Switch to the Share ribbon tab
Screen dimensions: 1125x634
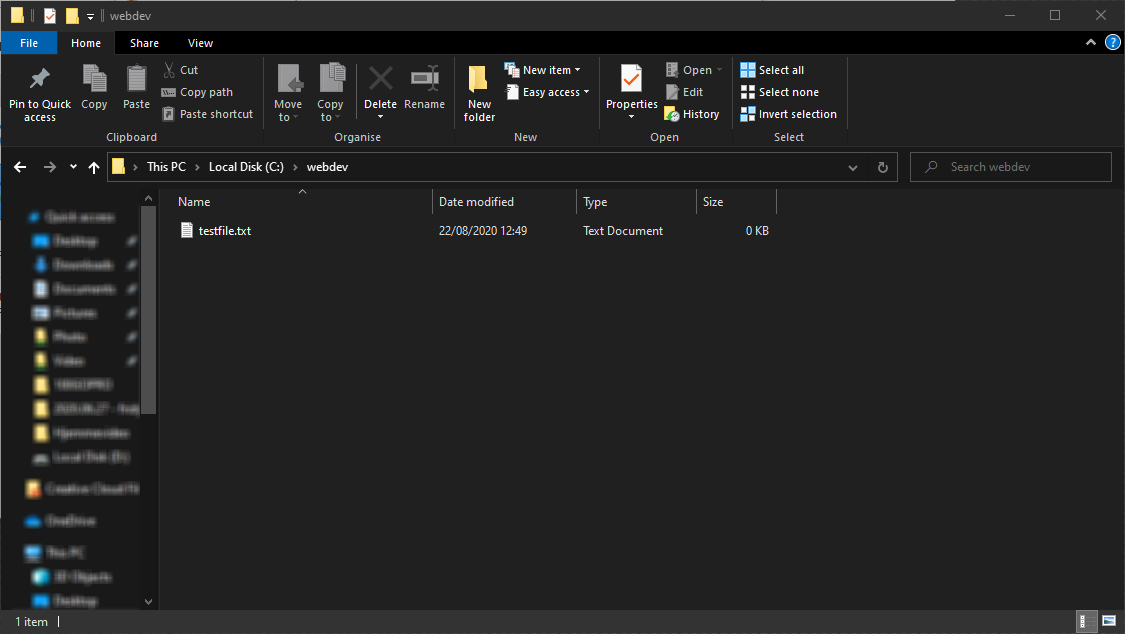tap(144, 43)
